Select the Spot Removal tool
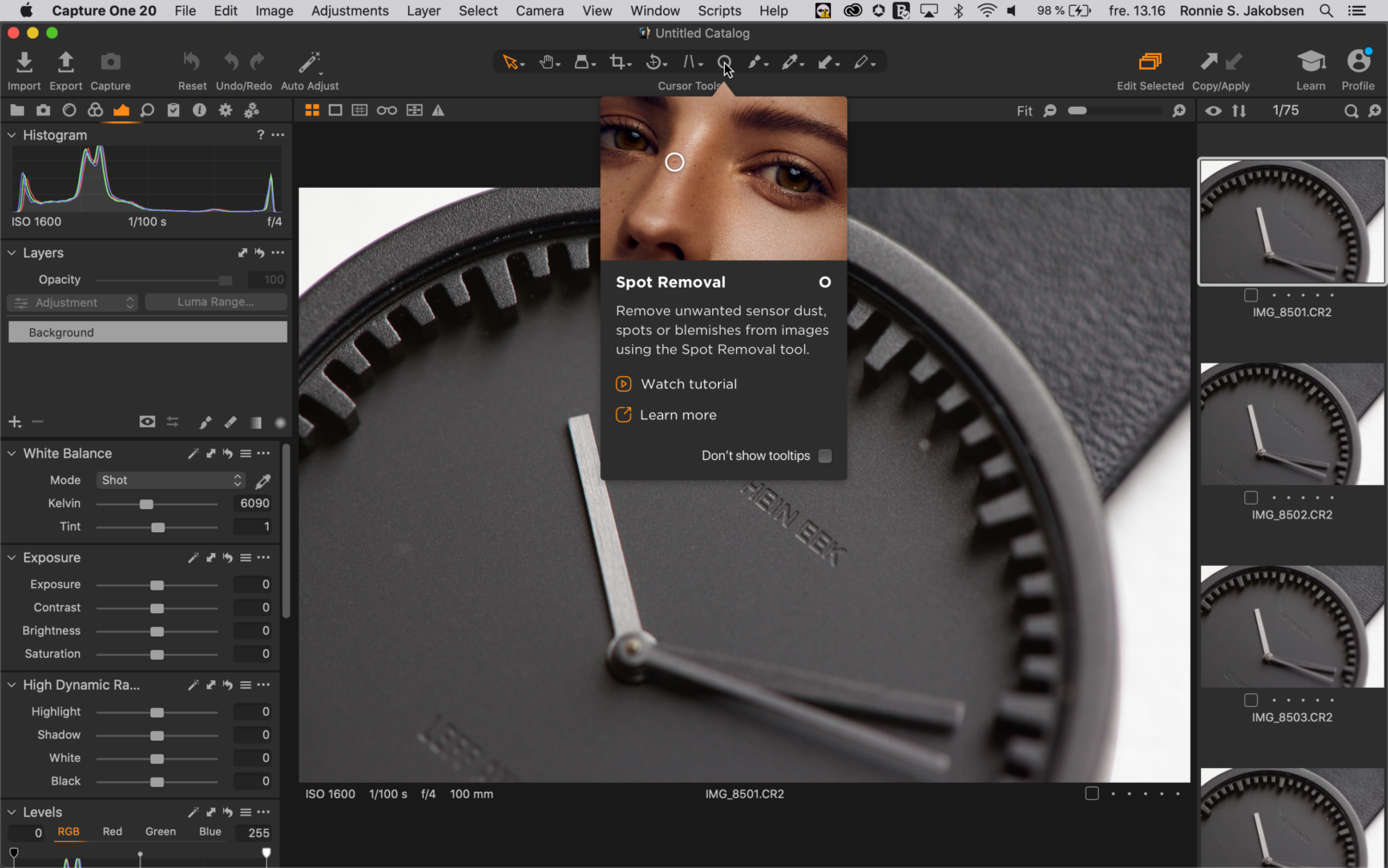 click(723, 62)
